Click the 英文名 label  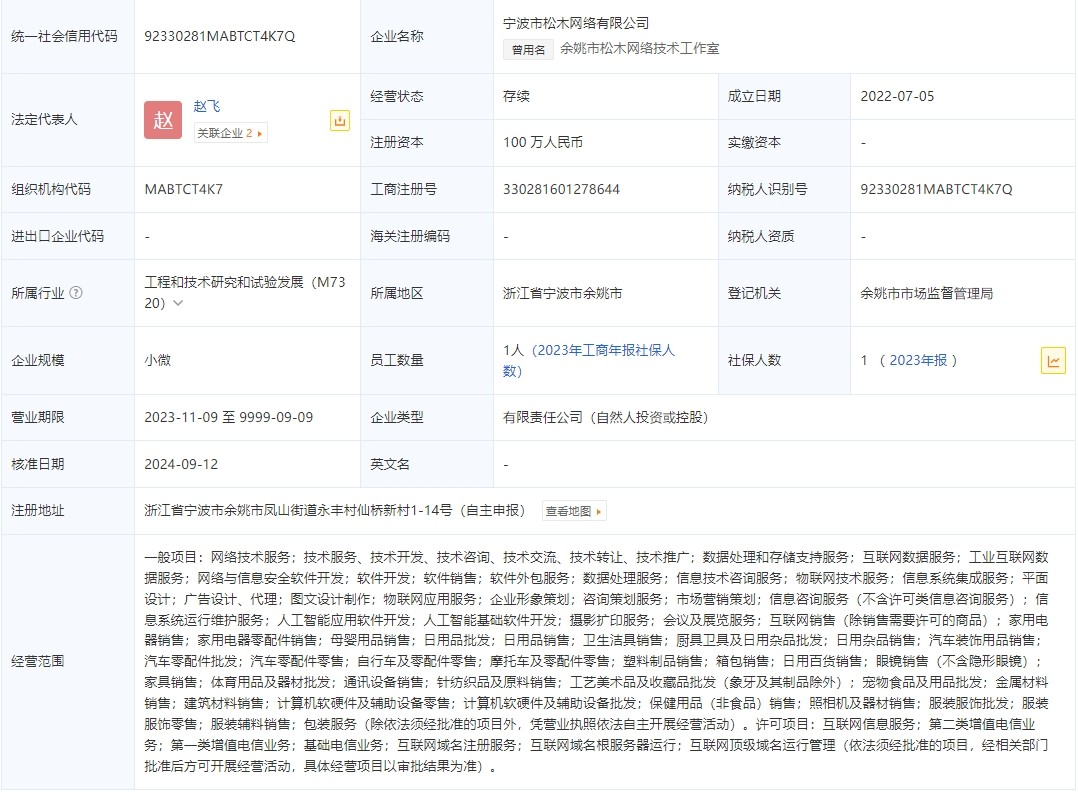point(390,464)
